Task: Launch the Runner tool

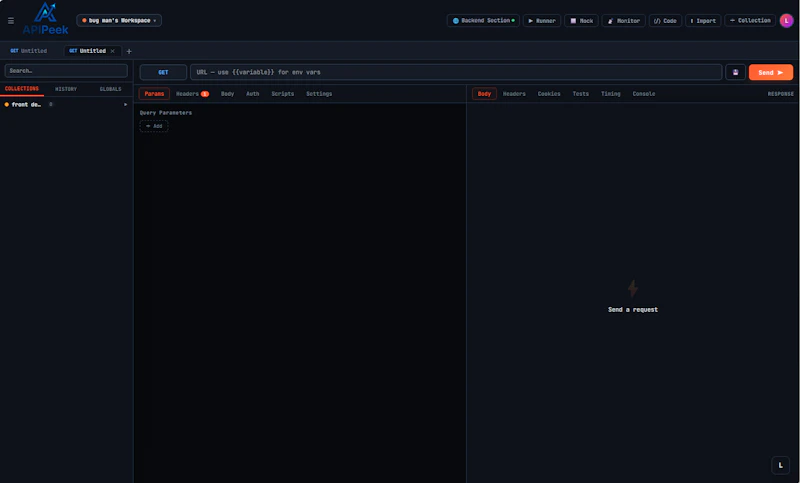Action: click(542, 21)
